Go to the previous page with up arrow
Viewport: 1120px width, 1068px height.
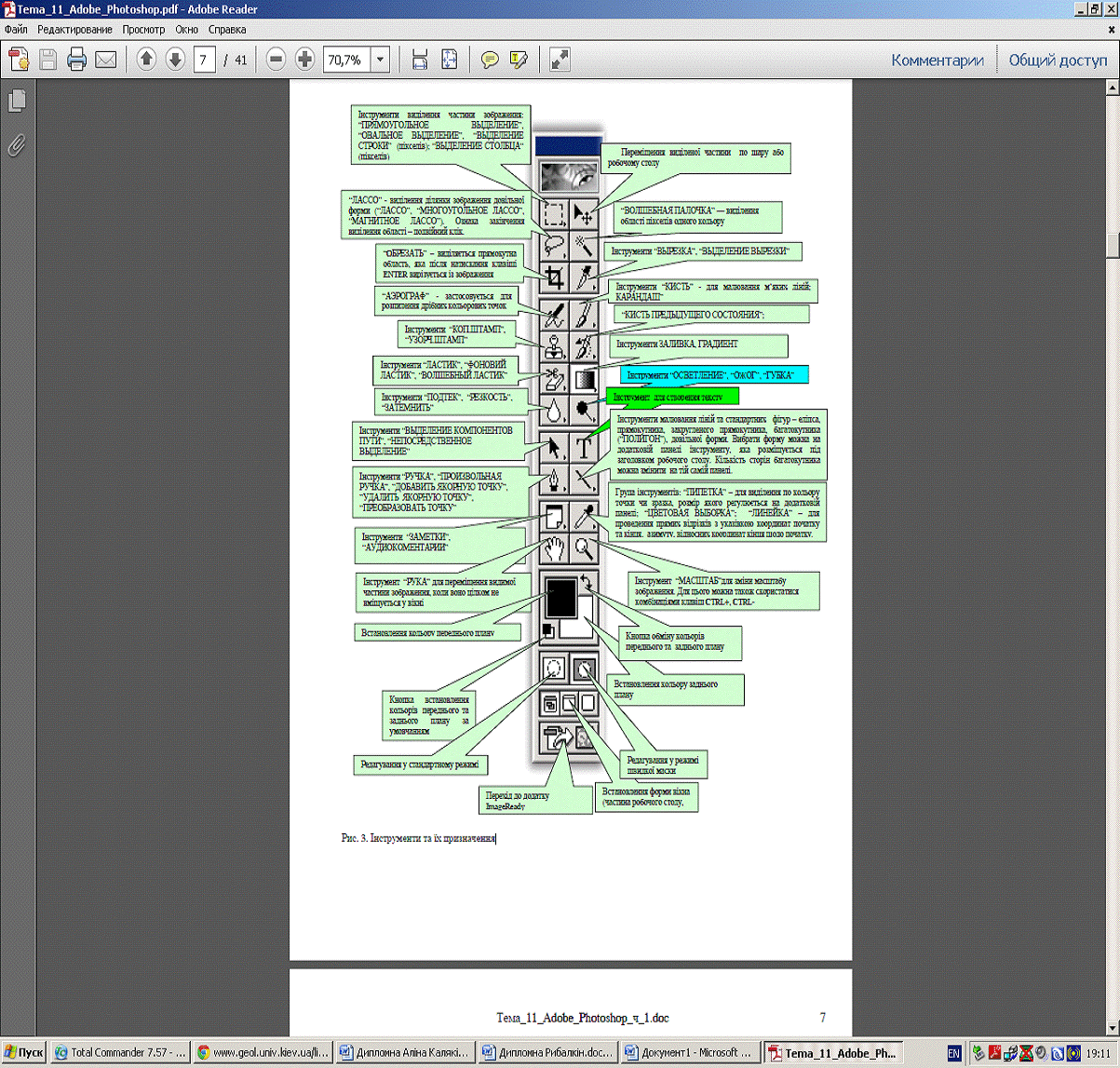146,61
